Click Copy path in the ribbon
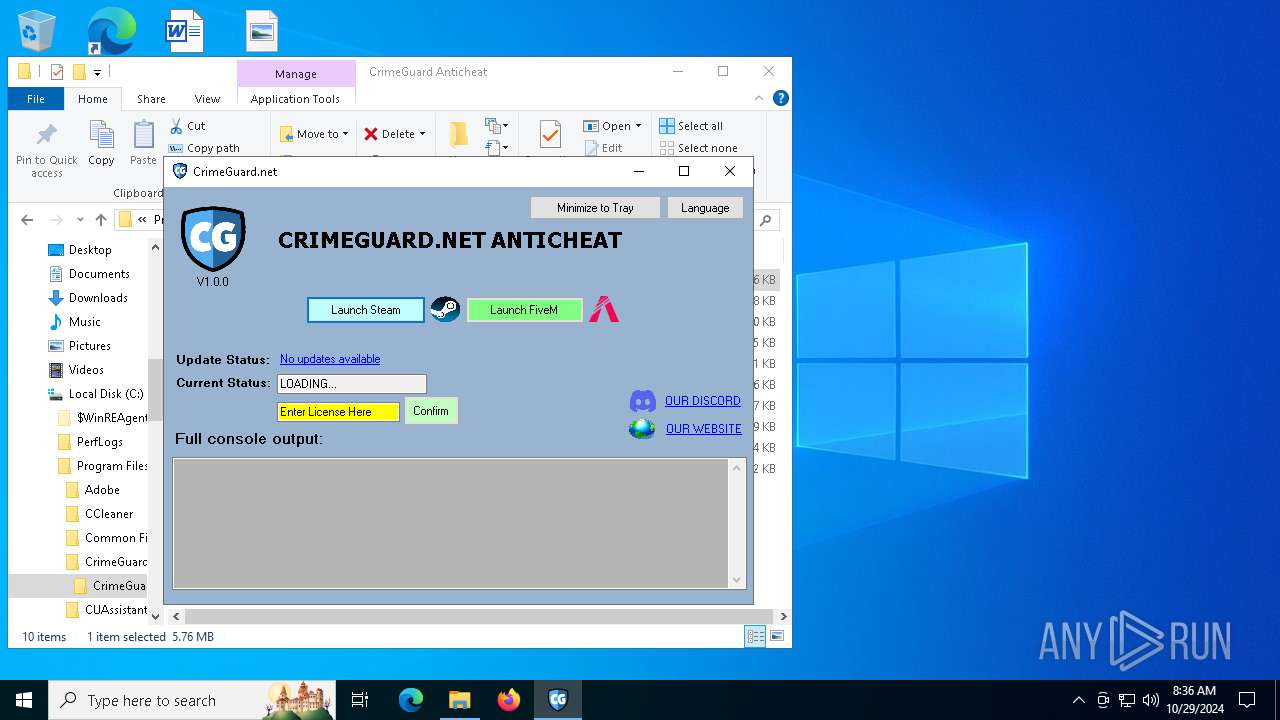 tap(205, 148)
